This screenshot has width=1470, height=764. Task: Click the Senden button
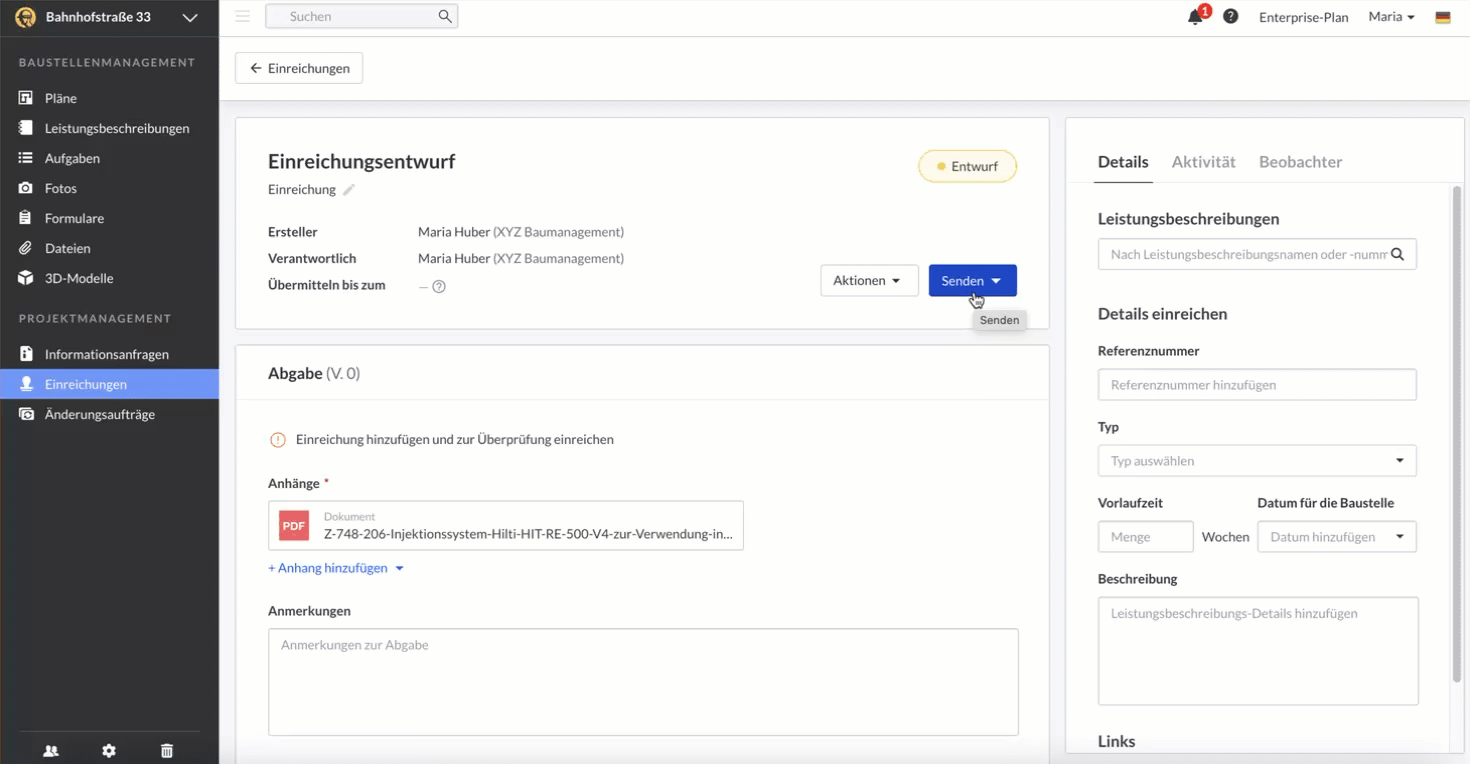[972, 281]
